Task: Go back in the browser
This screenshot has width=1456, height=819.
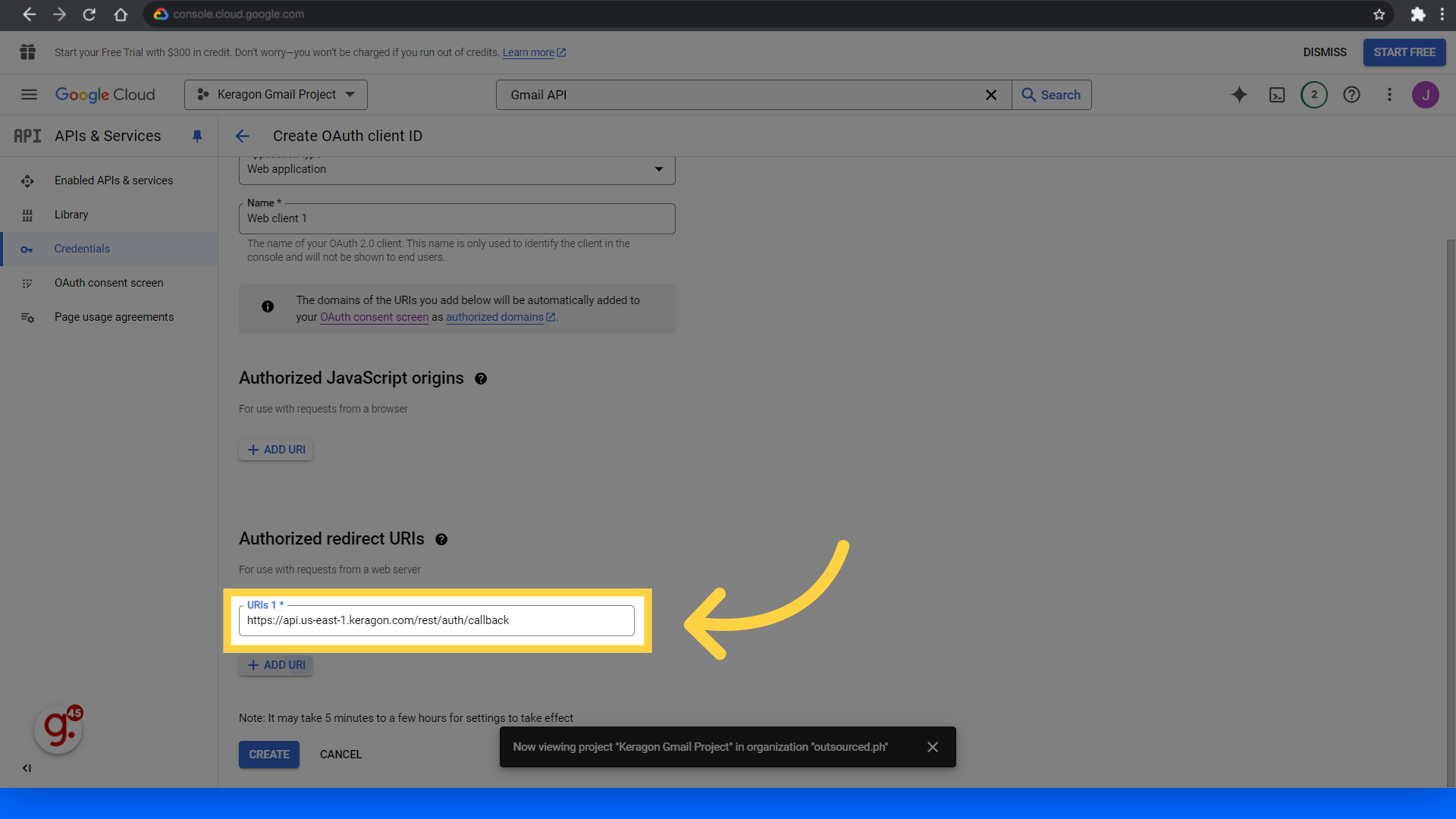Action: pyautogui.click(x=29, y=14)
